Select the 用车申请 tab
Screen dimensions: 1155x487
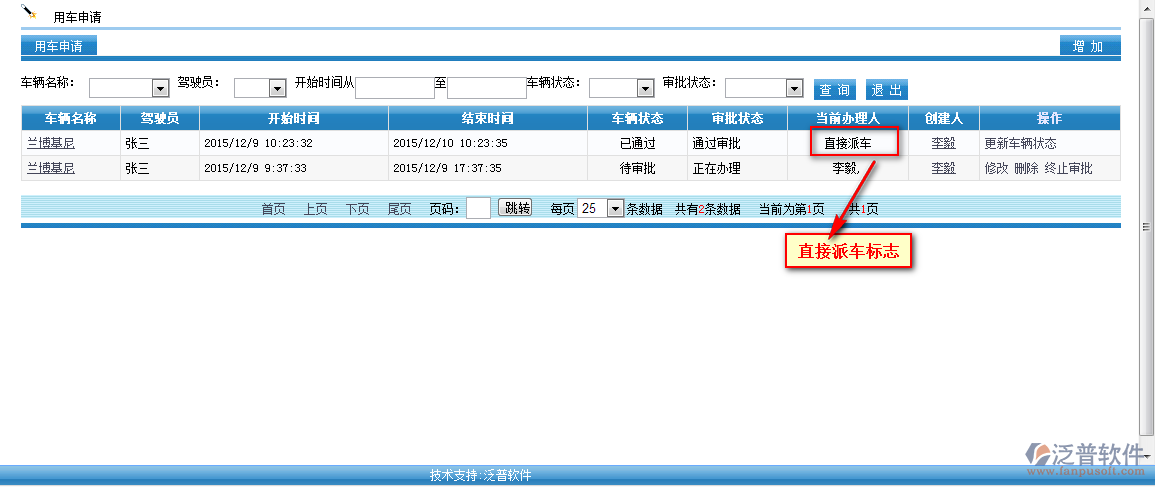58,46
